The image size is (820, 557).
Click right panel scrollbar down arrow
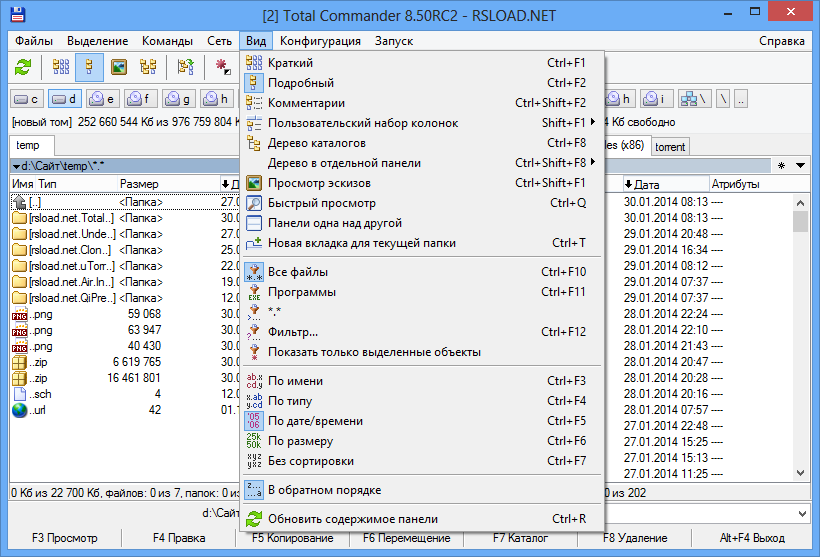801,473
